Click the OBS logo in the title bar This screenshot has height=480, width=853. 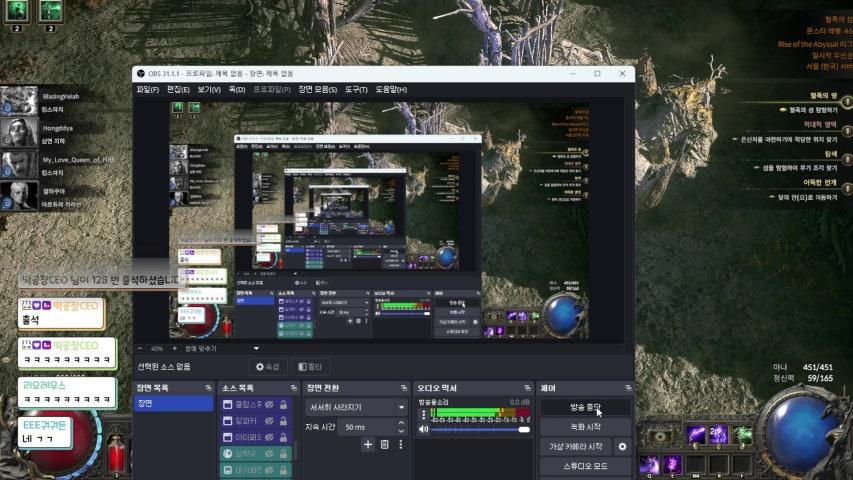[x=141, y=73]
